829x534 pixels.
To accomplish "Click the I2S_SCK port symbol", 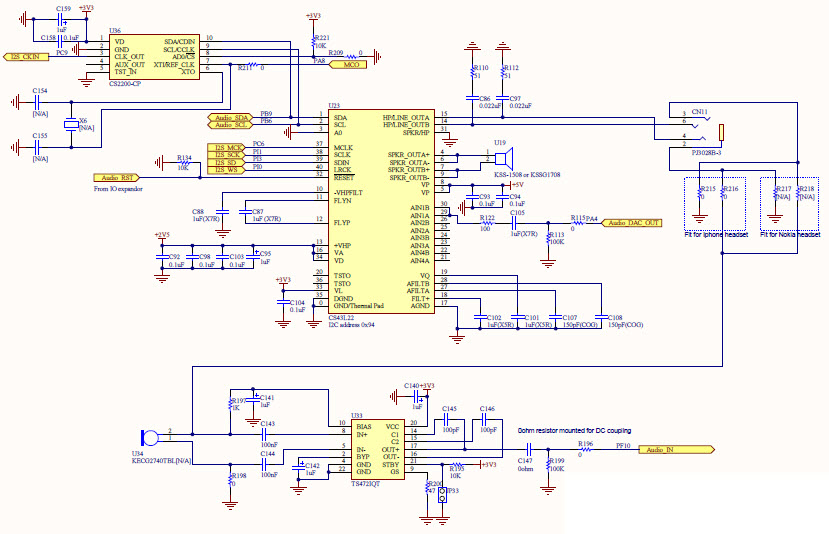I will [226, 155].
